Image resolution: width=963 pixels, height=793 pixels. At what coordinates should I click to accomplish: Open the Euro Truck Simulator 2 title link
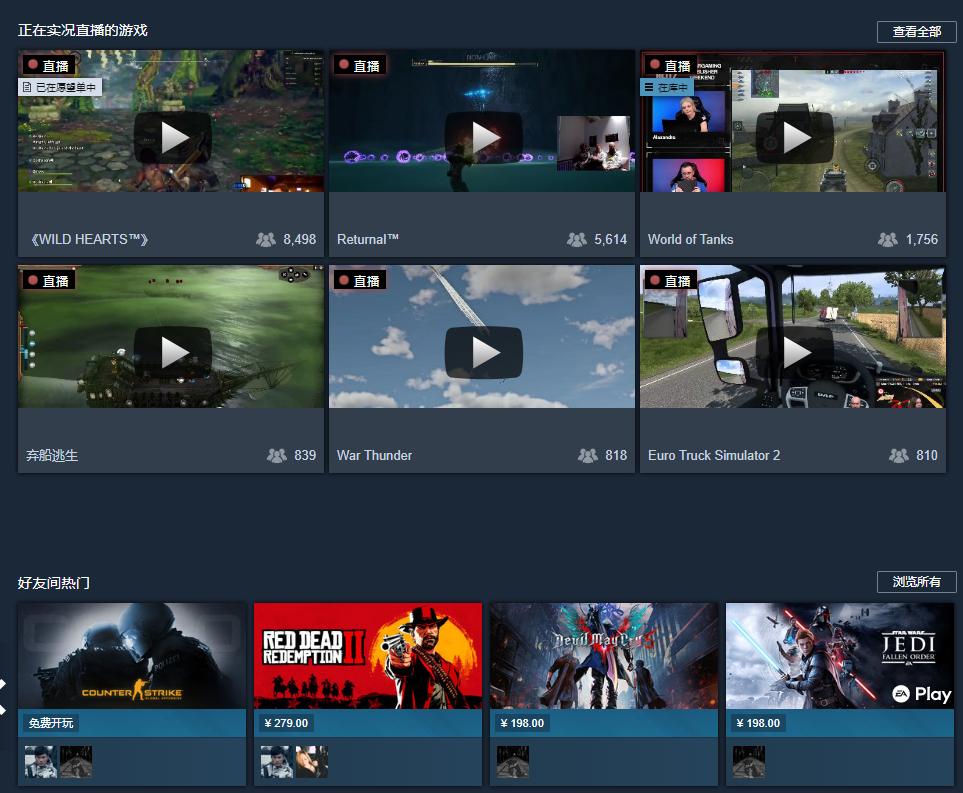pos(714,455)
